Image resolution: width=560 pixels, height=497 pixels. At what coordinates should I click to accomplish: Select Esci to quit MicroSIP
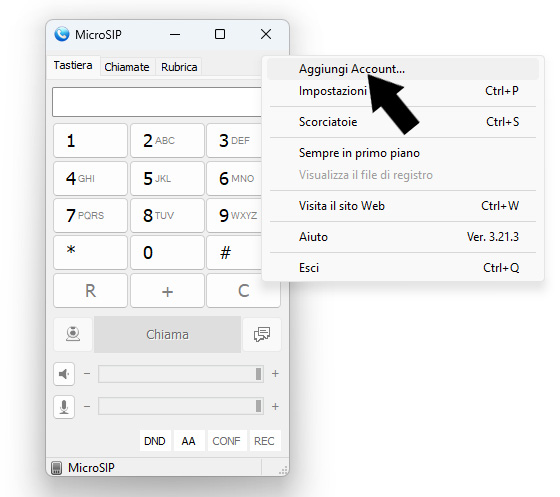point(403,268)
